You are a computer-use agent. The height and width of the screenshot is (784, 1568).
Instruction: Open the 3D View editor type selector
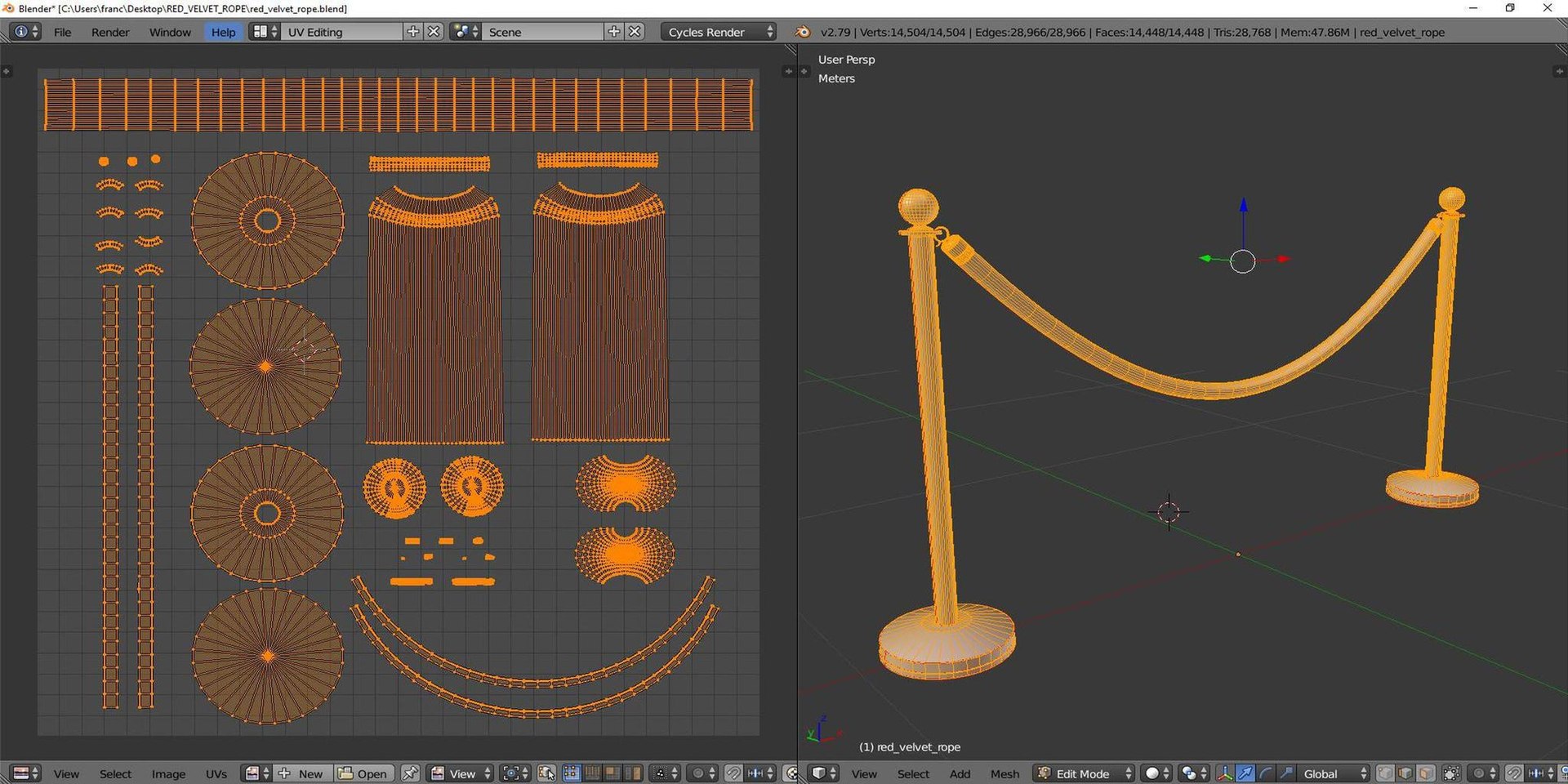[824, 773]
